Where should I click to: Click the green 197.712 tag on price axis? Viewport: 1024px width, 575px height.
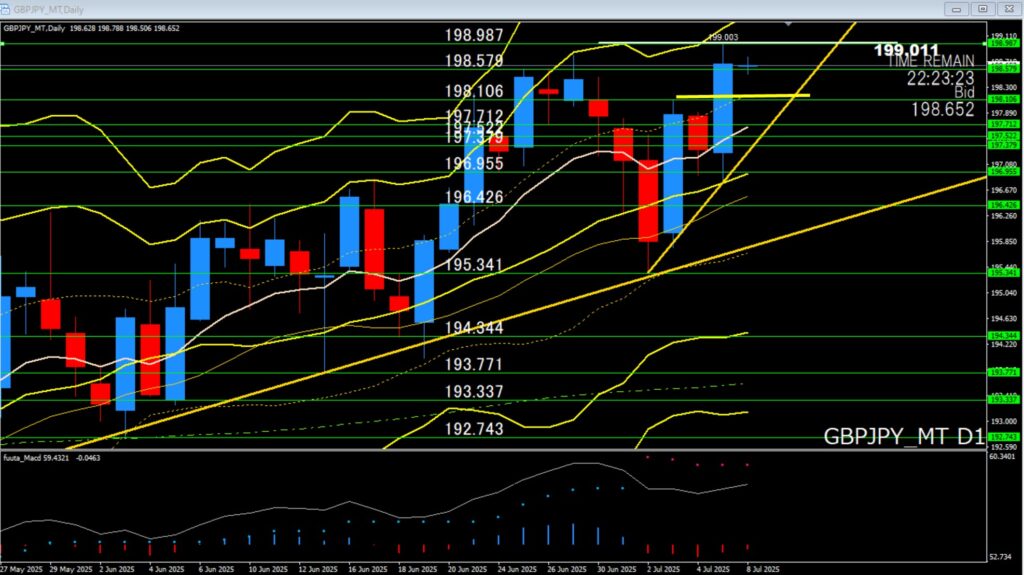[1004, 124]
